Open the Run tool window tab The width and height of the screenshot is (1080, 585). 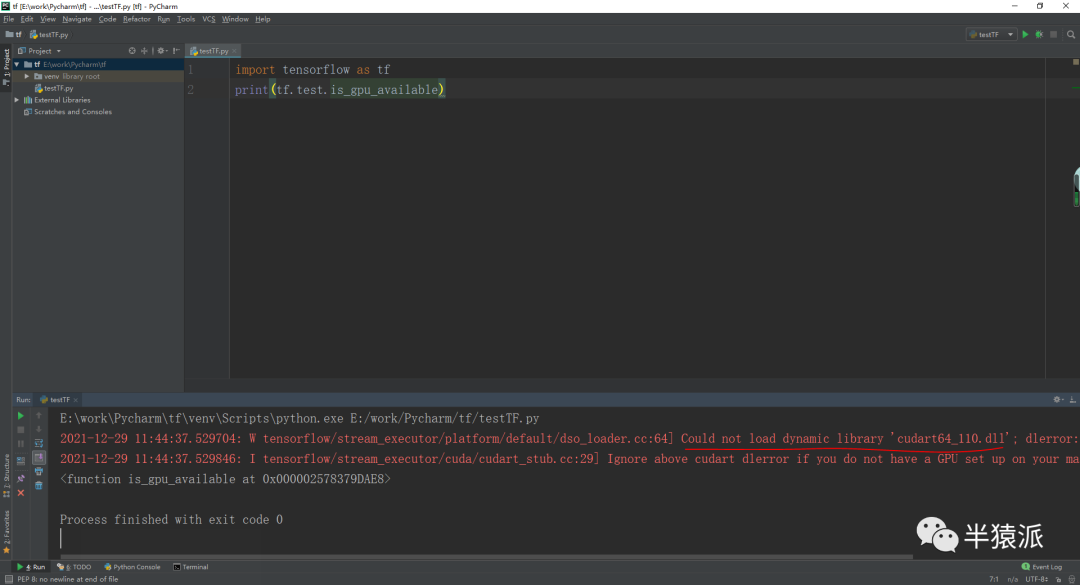(x=32, y=567)
